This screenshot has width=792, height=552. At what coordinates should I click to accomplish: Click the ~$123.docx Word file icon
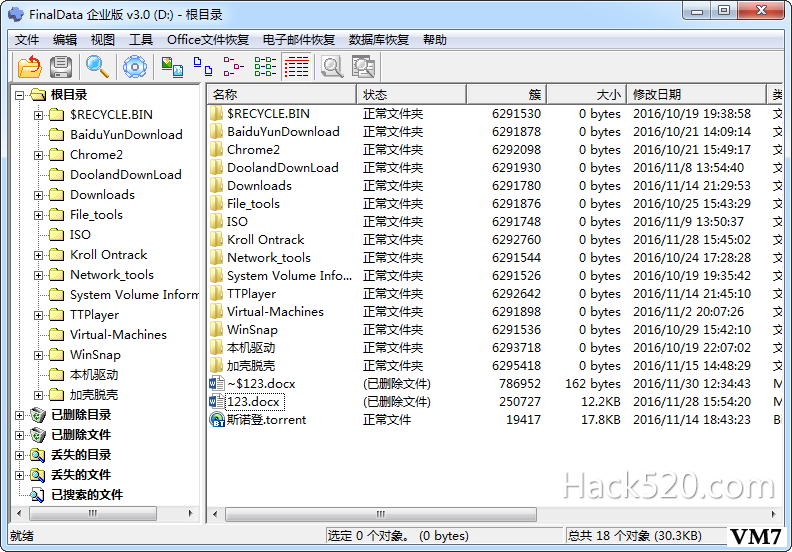(x=217, y=384)
